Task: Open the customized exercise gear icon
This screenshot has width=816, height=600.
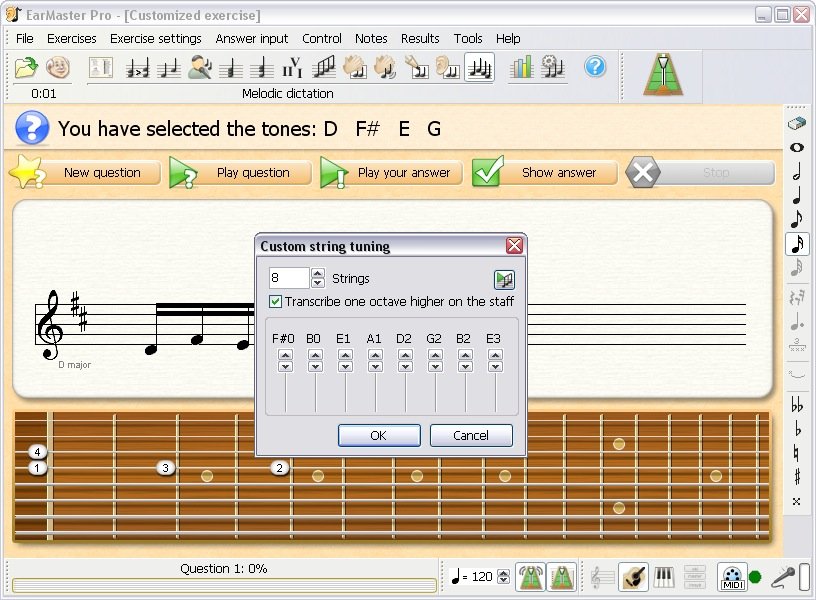Action: (x=553, y=68)
